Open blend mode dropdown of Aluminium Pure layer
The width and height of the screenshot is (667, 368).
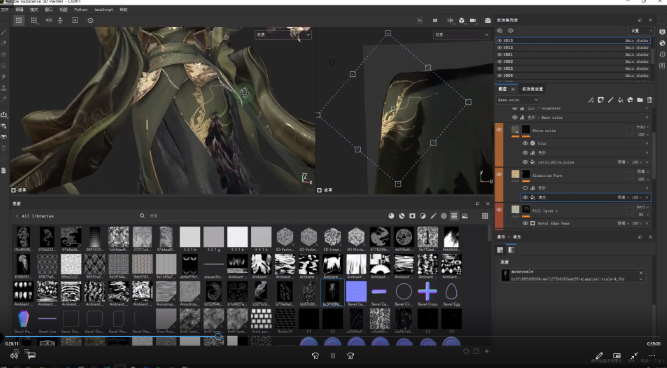click(x=642, y=172)
